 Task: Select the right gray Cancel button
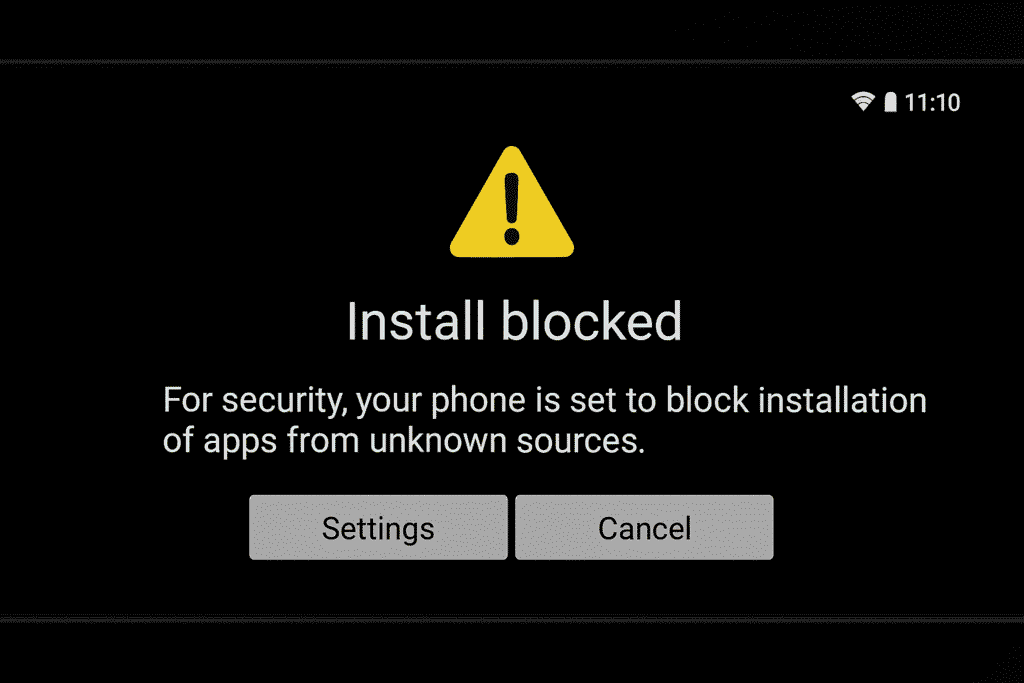(x=644, y=528)
